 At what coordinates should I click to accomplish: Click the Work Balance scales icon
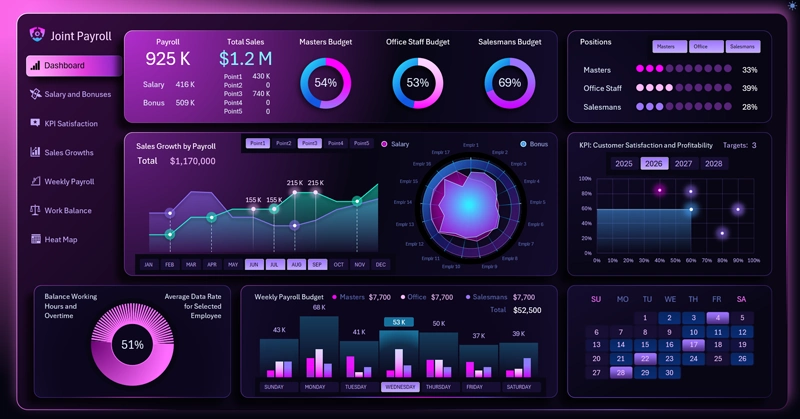coord(35,210)
